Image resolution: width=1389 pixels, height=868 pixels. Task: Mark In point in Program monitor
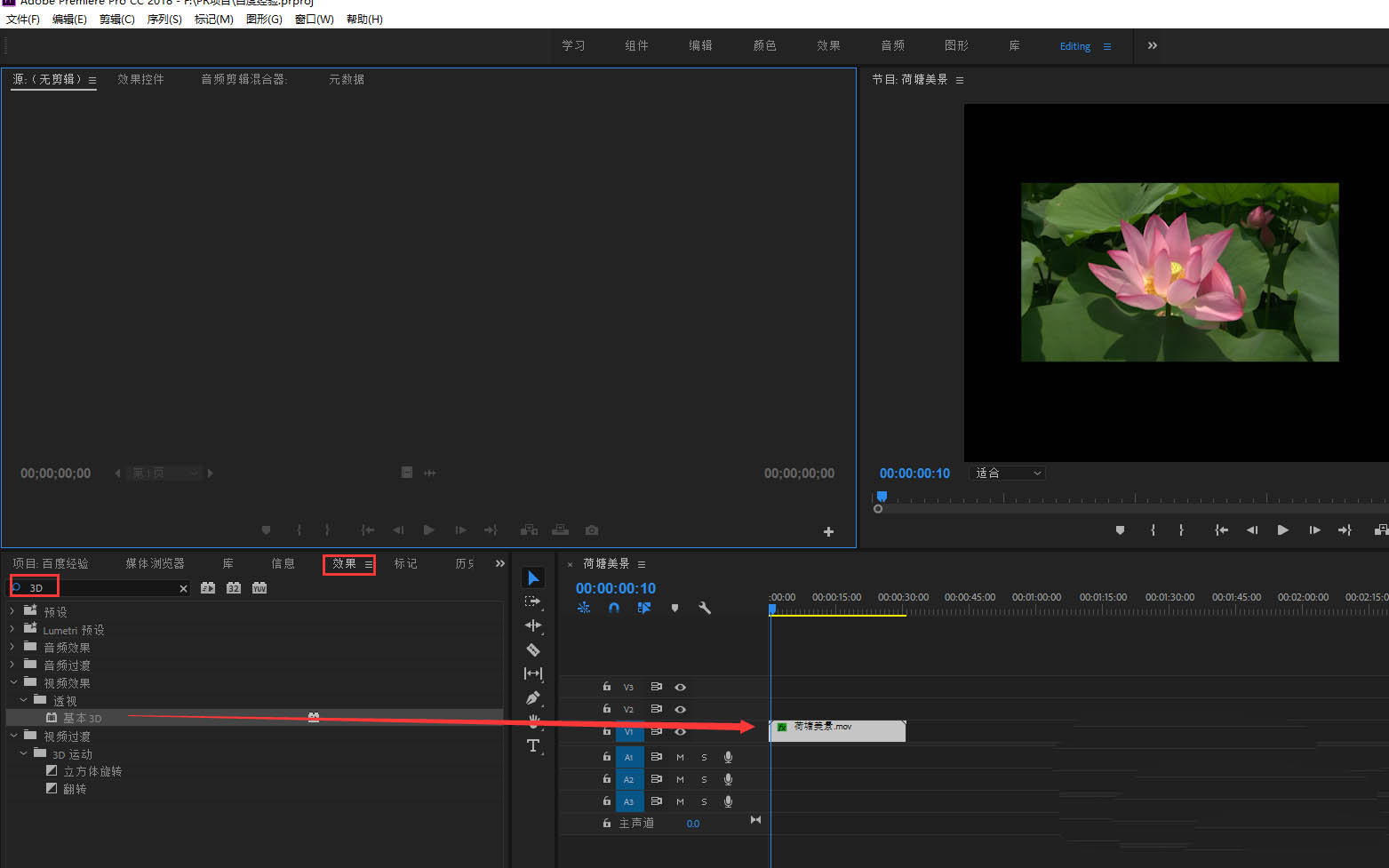pos(1153,530)
